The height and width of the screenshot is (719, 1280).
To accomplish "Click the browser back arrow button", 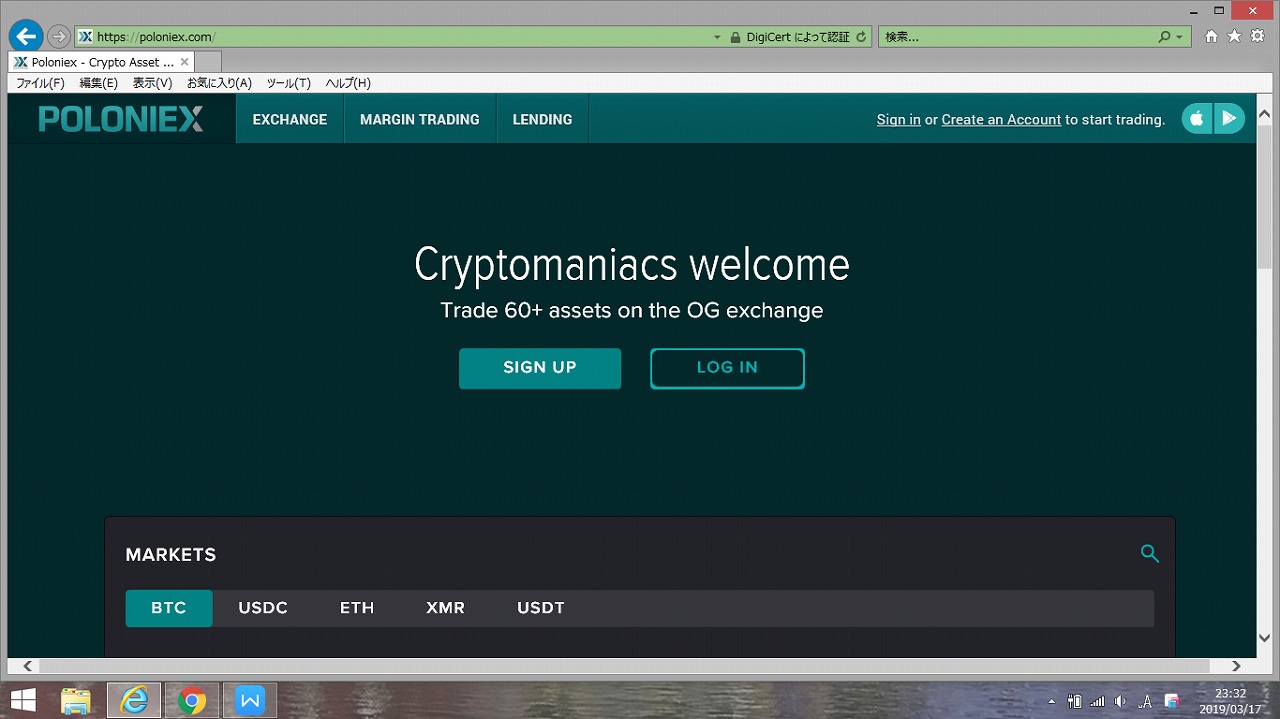I will [24, 37].
